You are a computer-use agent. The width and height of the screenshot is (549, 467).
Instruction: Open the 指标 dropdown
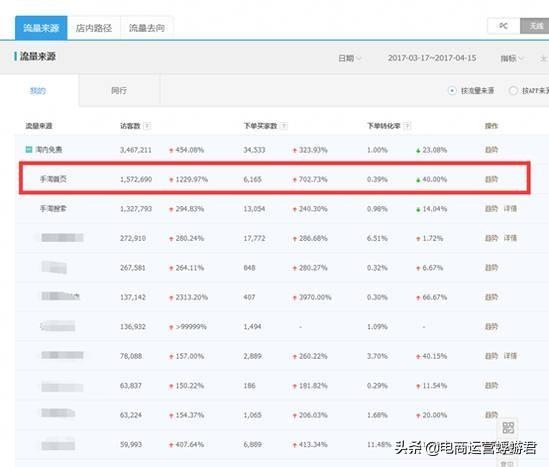[512, 58]
